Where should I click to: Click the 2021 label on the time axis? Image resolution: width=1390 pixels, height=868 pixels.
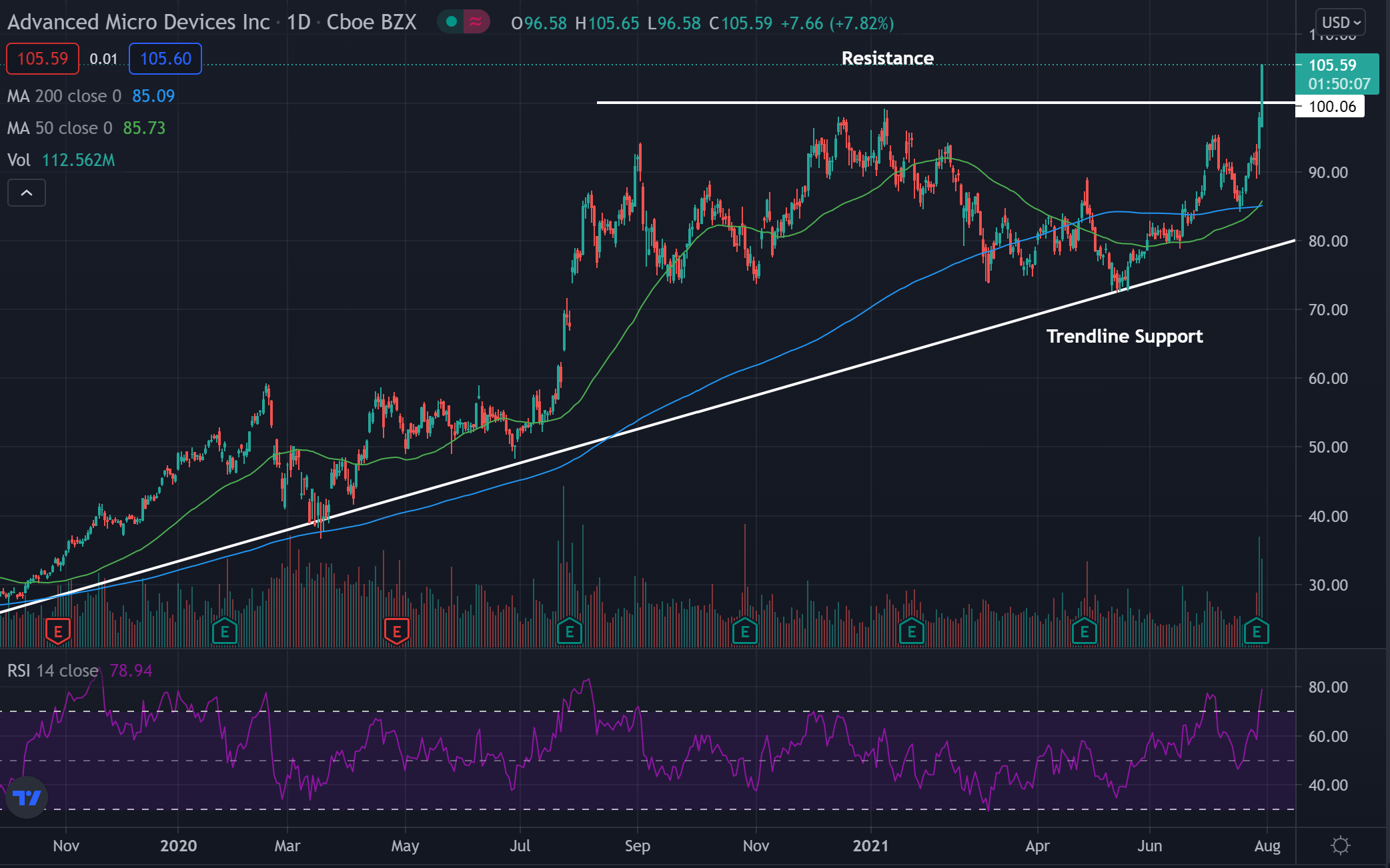(x=870, y=845)
